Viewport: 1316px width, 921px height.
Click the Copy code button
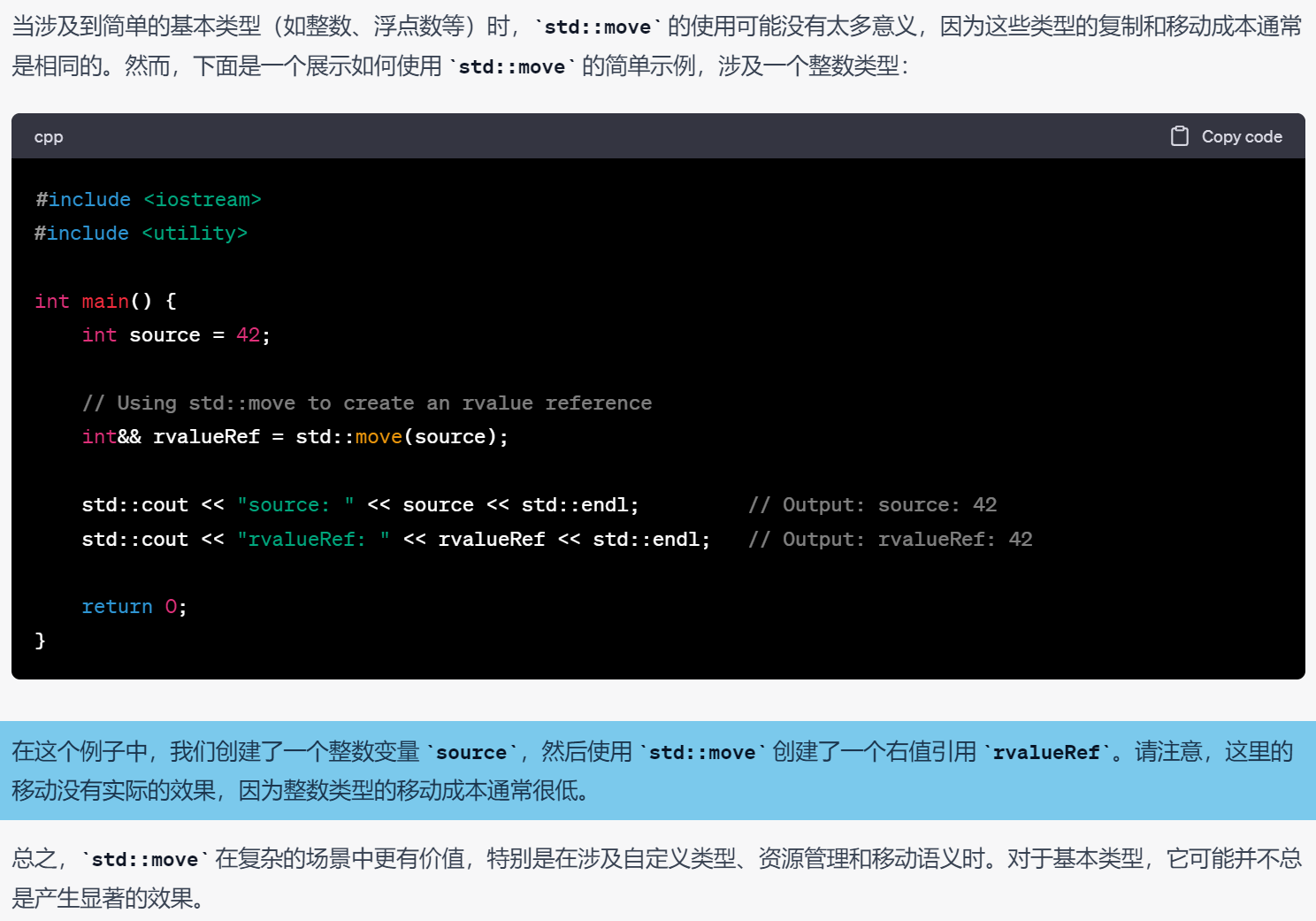coord(1226,136)
